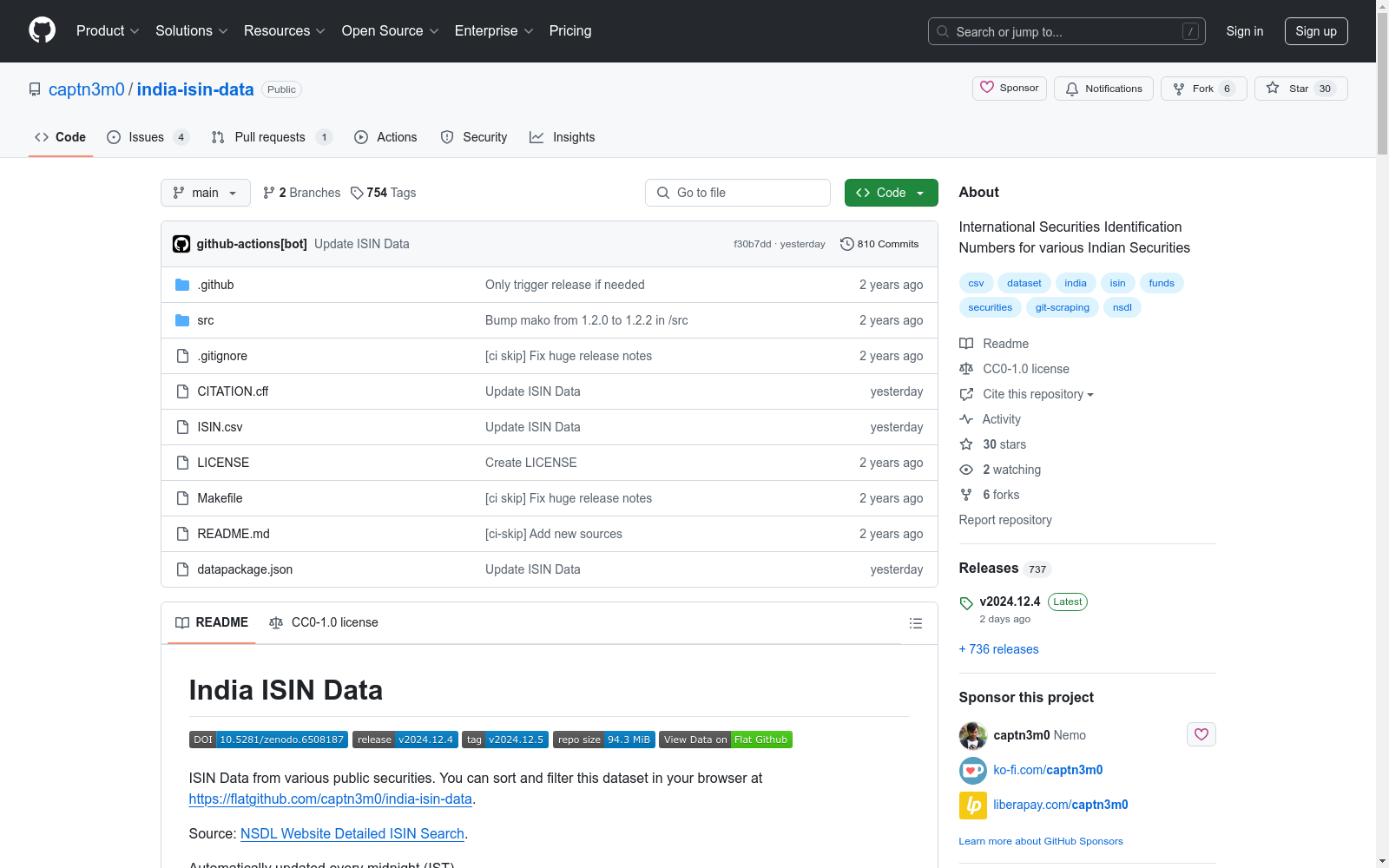Image resolution: width=1389 pixels, height=868 pixels.
Task: Fork the repository
Action: [x=1204, y=89]
